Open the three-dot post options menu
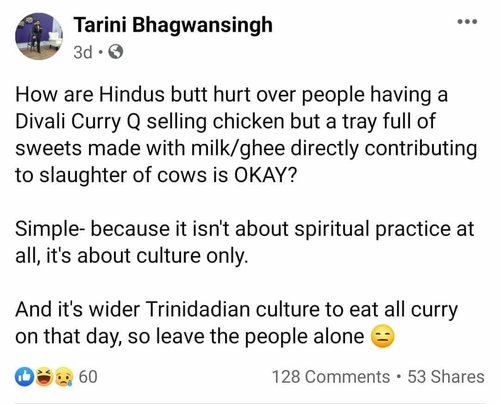This screenshot has height=404, width=500. click(467, 22)
